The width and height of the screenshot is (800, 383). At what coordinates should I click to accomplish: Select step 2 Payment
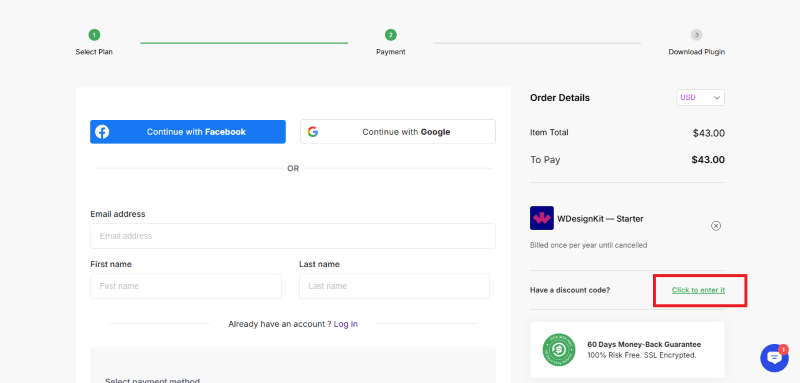(x=391, y=42)
